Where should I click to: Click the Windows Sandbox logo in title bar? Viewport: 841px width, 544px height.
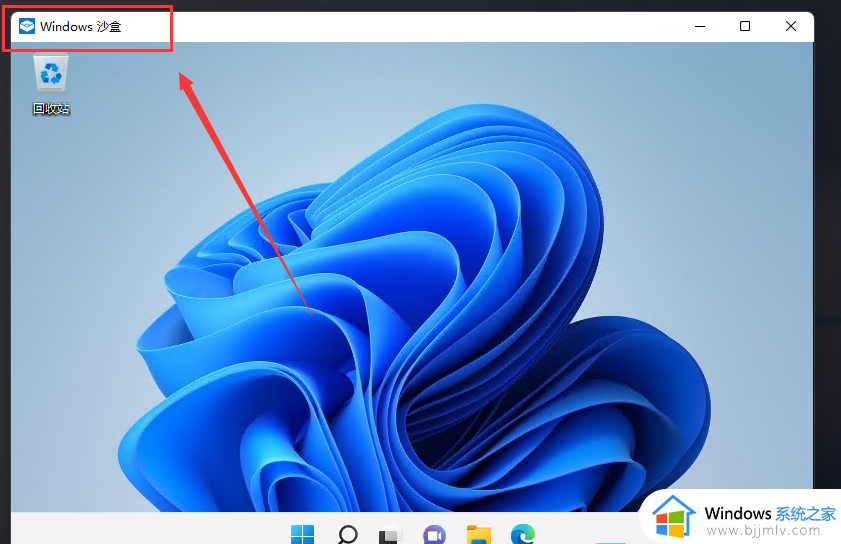click(x=27, y=26)
